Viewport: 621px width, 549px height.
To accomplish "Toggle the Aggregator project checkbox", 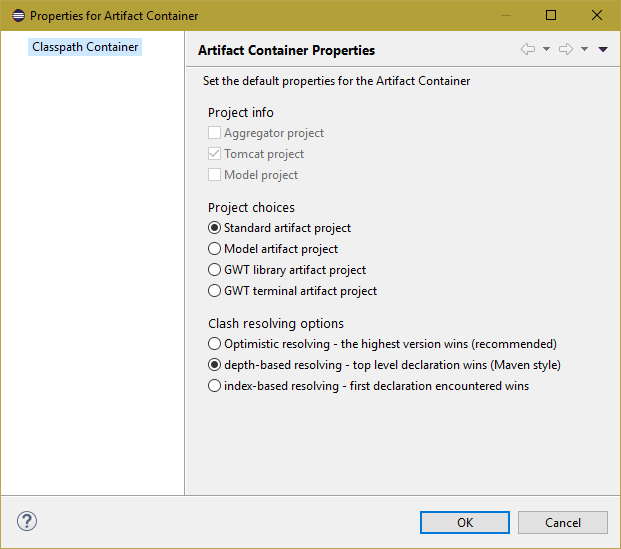I will click(x=214, y=133).
